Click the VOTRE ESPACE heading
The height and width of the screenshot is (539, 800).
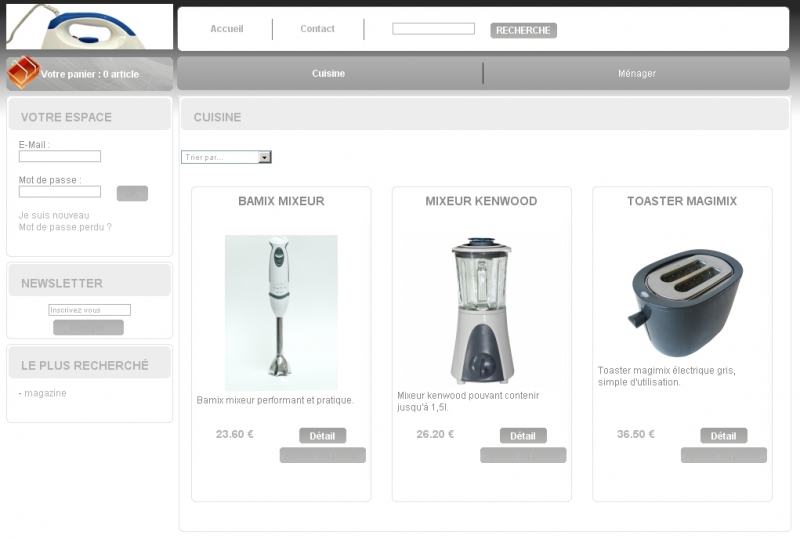[66, 117]
